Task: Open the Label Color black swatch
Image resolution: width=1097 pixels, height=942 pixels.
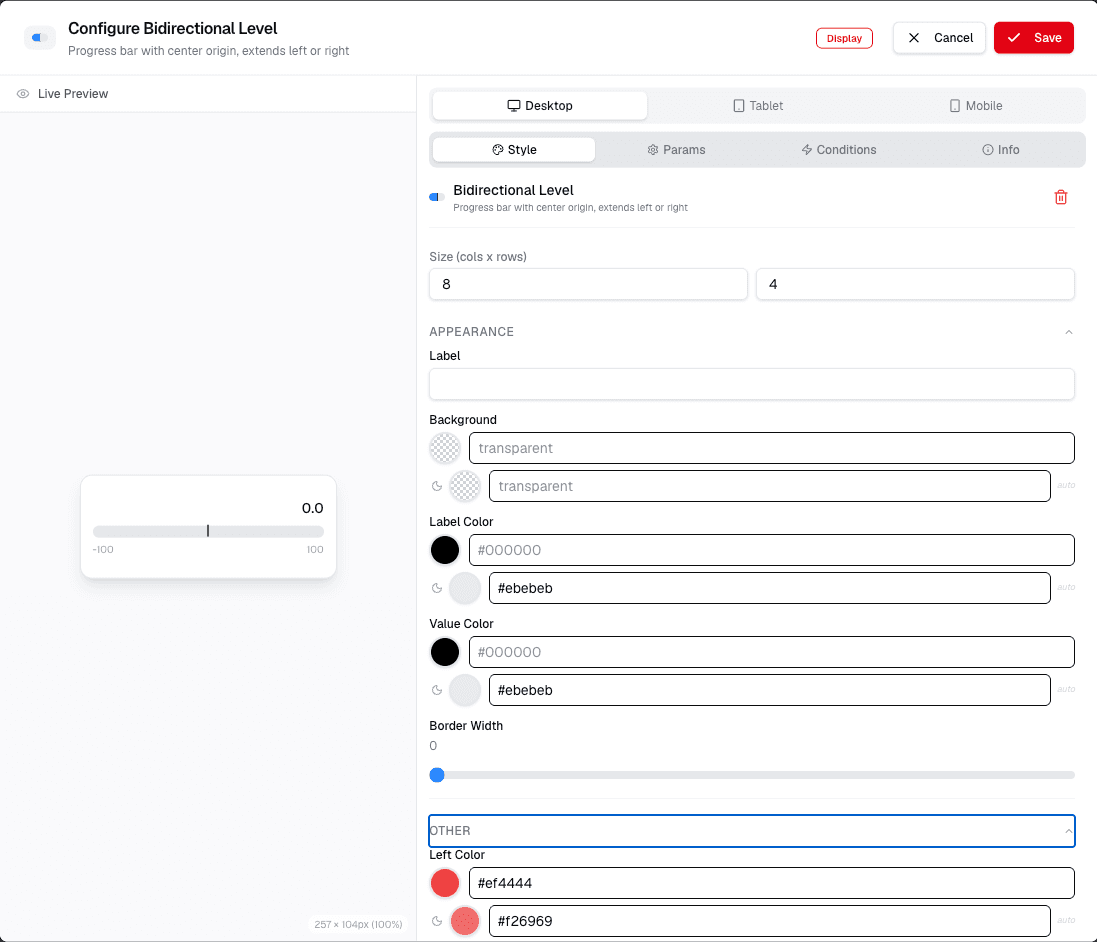Action: point(445,550)
